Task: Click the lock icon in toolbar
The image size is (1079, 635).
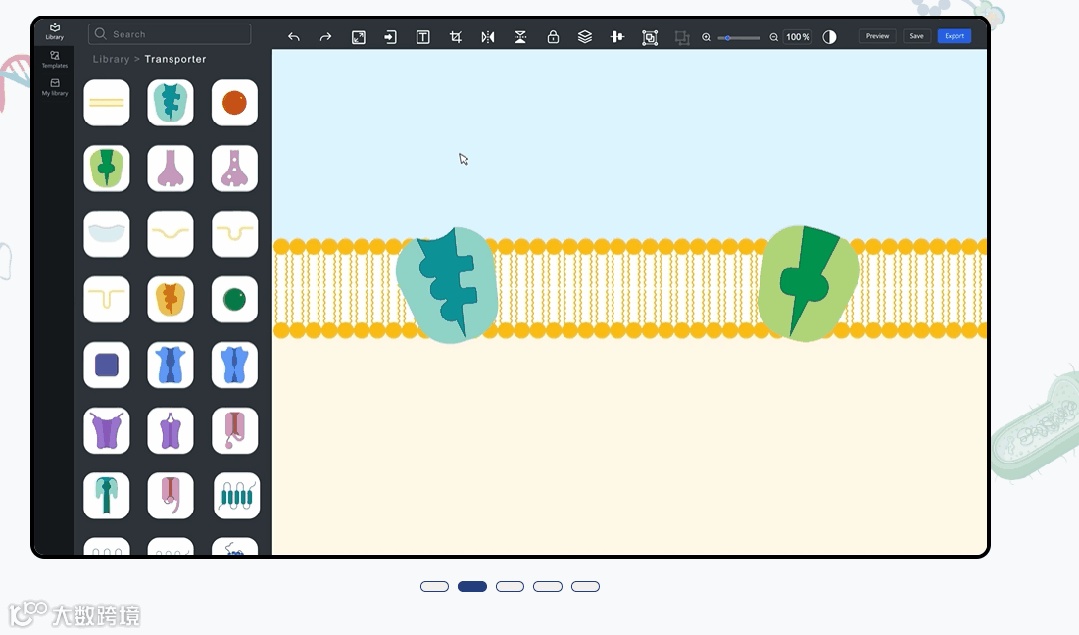Action: [x=553, y=37]
